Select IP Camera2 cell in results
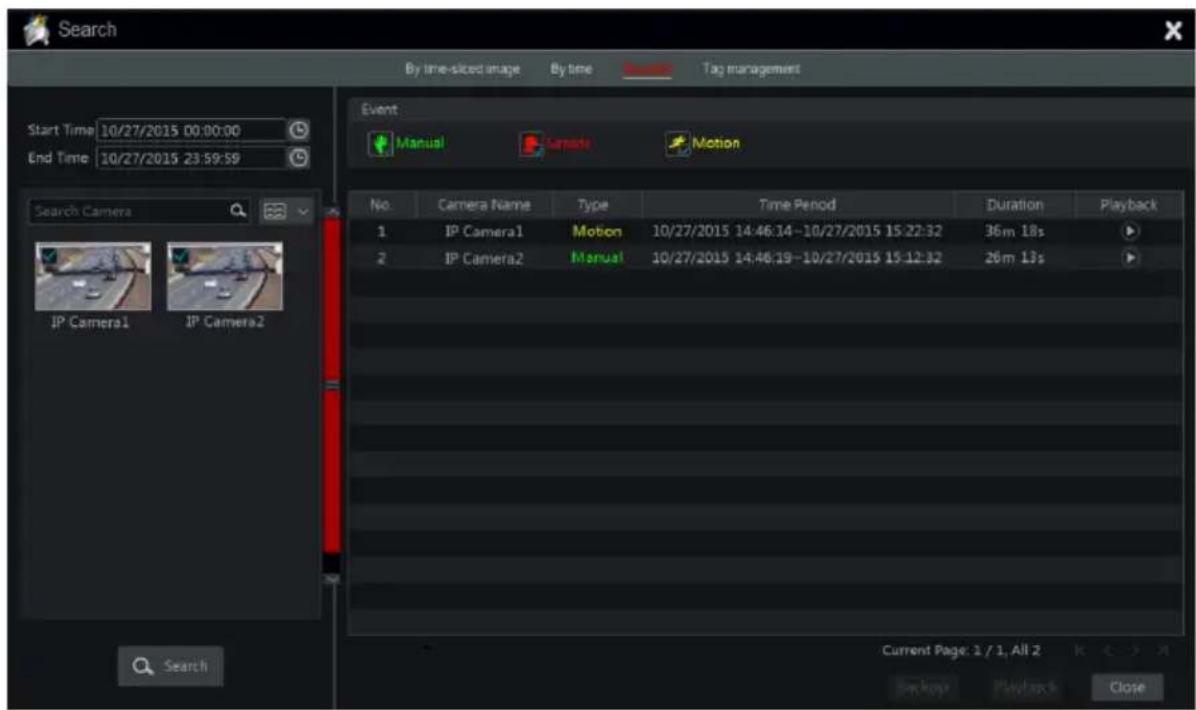Viewport: 1196px width, 710px height. [x=484, y=258]
